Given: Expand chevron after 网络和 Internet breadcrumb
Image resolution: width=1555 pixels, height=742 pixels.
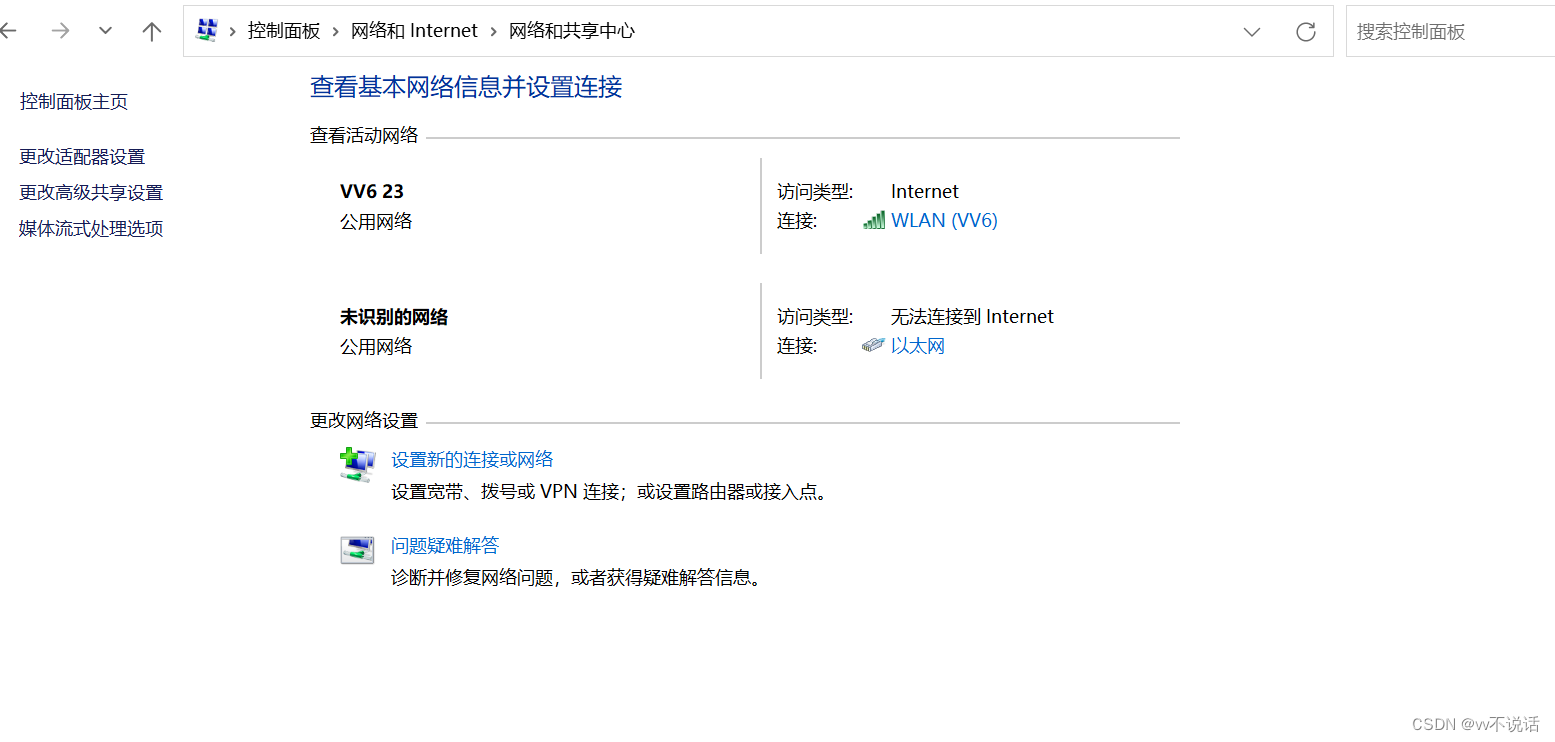Looking at the screenshot, I should pos(493,31).
